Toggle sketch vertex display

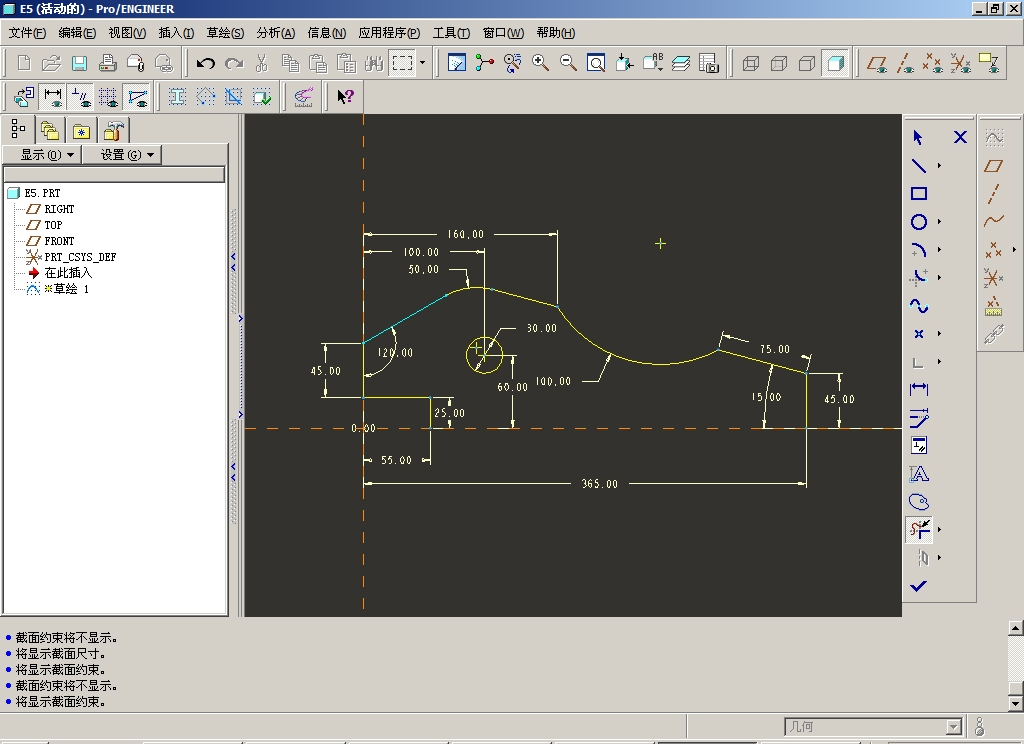click(137, 97)
